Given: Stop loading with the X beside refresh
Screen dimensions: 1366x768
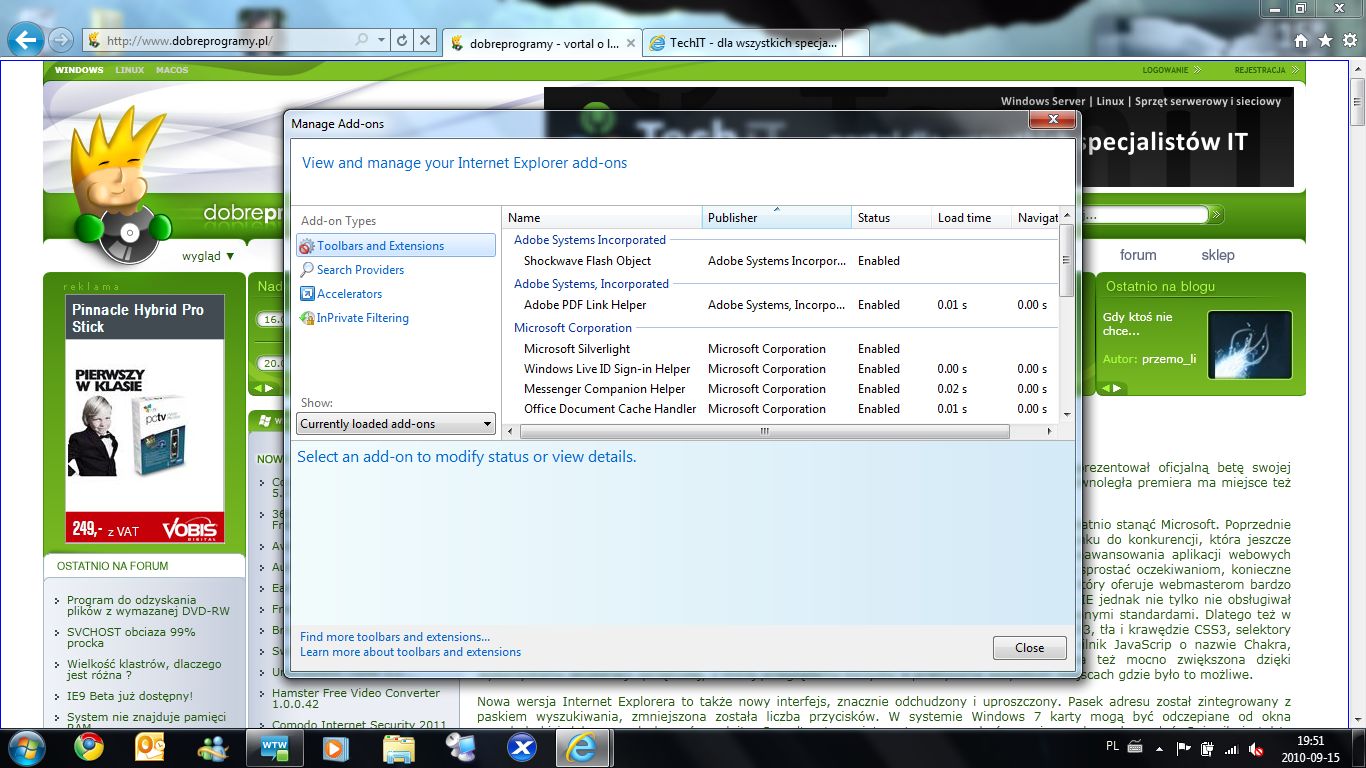Looking at the screenshot, I should click(x=425, y=41).
